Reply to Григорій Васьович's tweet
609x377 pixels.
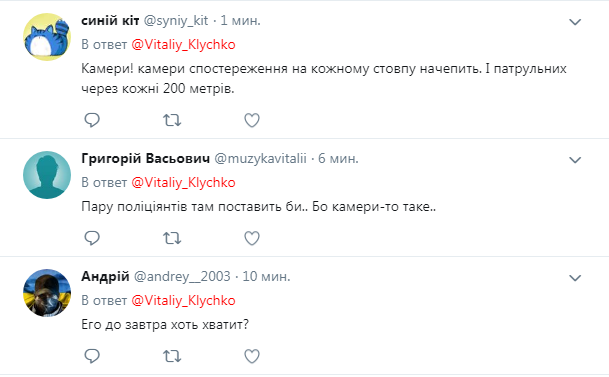click(92, 238)
